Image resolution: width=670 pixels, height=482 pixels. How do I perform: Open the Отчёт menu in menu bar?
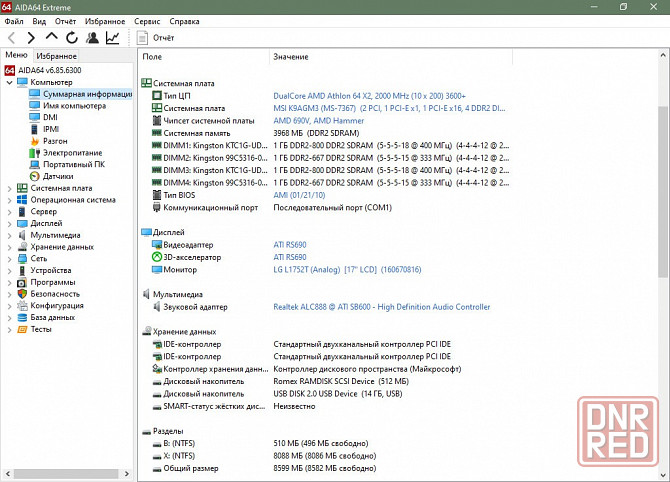coord(65,21)
